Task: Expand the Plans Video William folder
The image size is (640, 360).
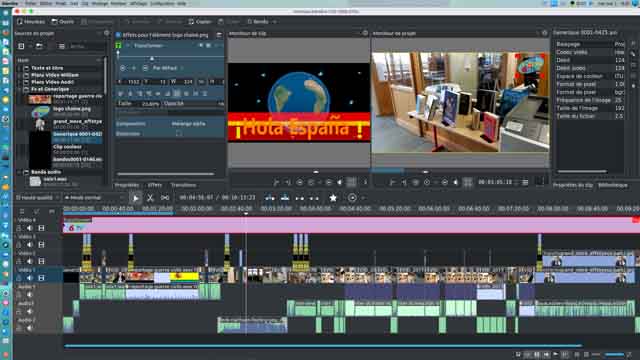Action: tap(19, 75)
